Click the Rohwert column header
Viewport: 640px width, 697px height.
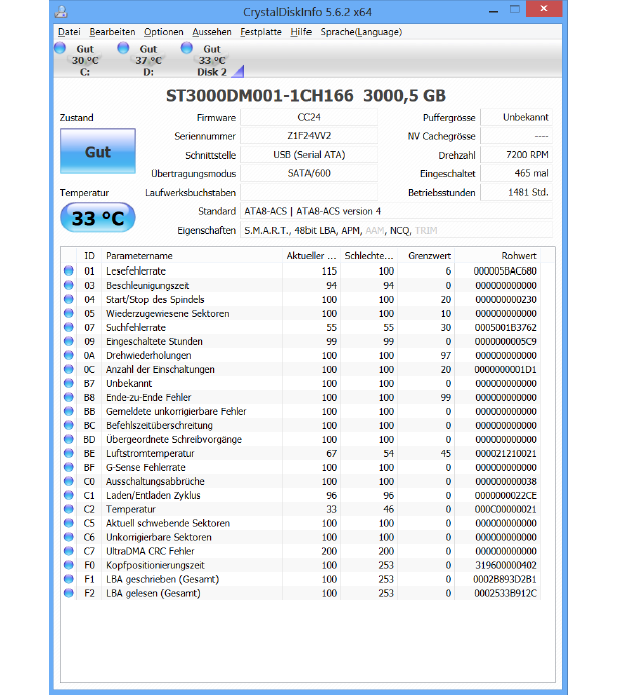pyautogui.click(x=498, y=256)
